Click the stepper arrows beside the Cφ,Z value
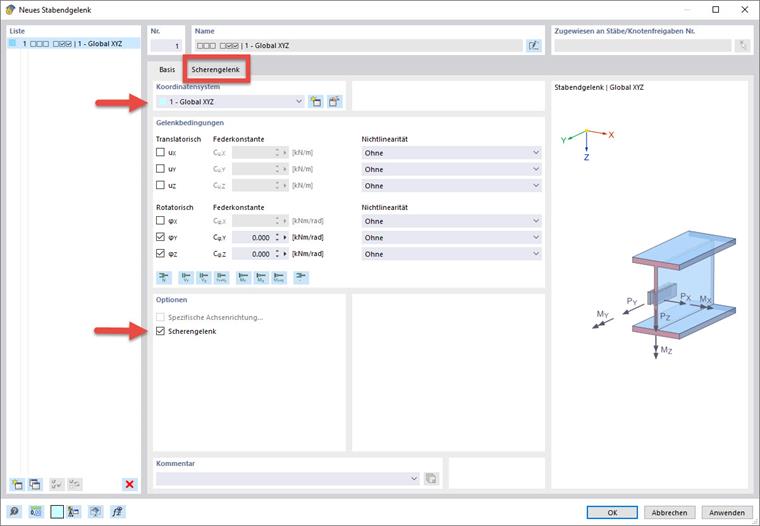 pyautogui.click(x=277, y=254)
